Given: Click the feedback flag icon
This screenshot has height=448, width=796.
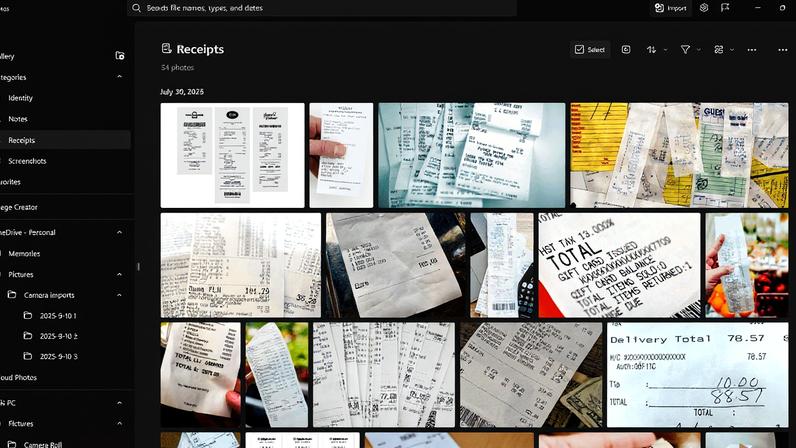Looking at the screenshot, I should (725, 8).
